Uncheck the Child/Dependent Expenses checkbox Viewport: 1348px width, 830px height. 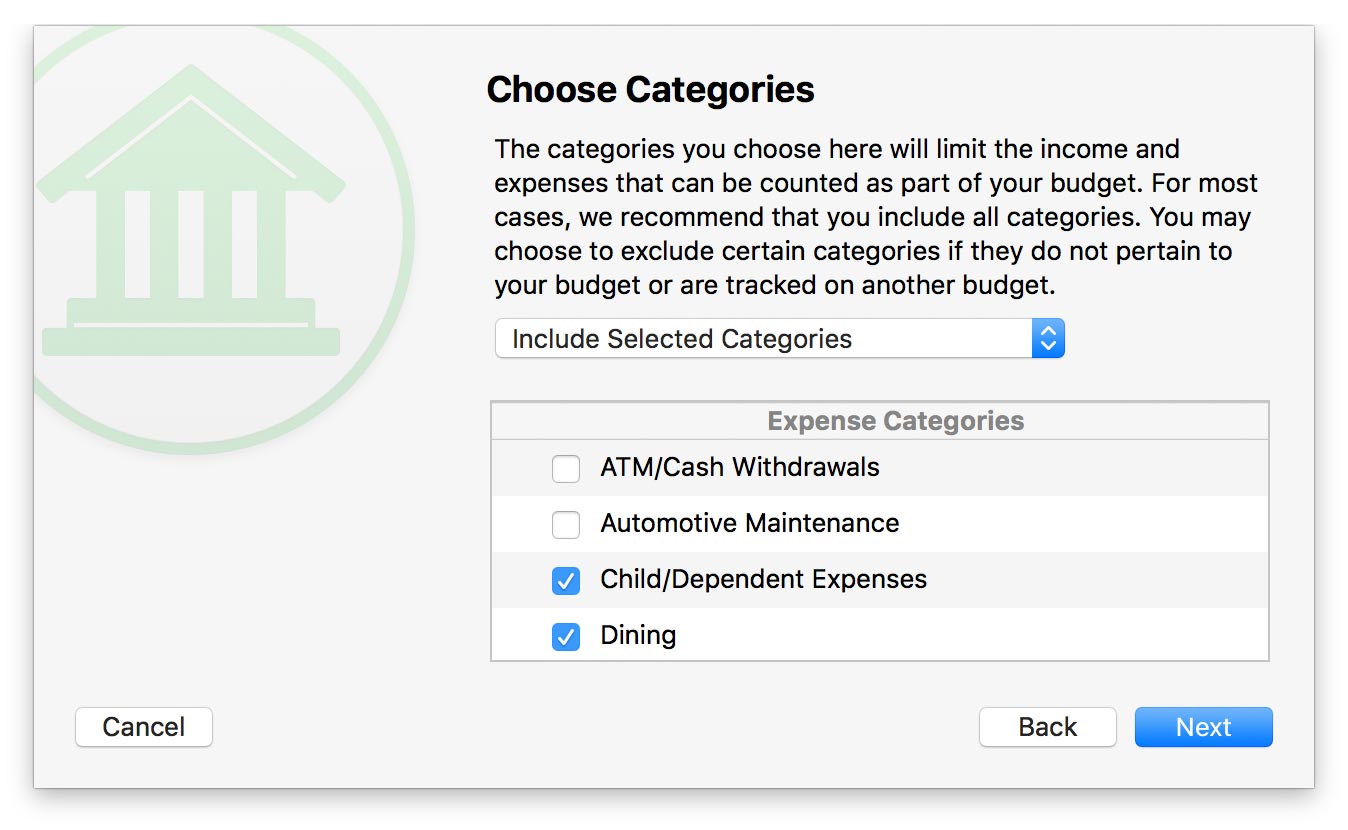click(x=566, y=580)
